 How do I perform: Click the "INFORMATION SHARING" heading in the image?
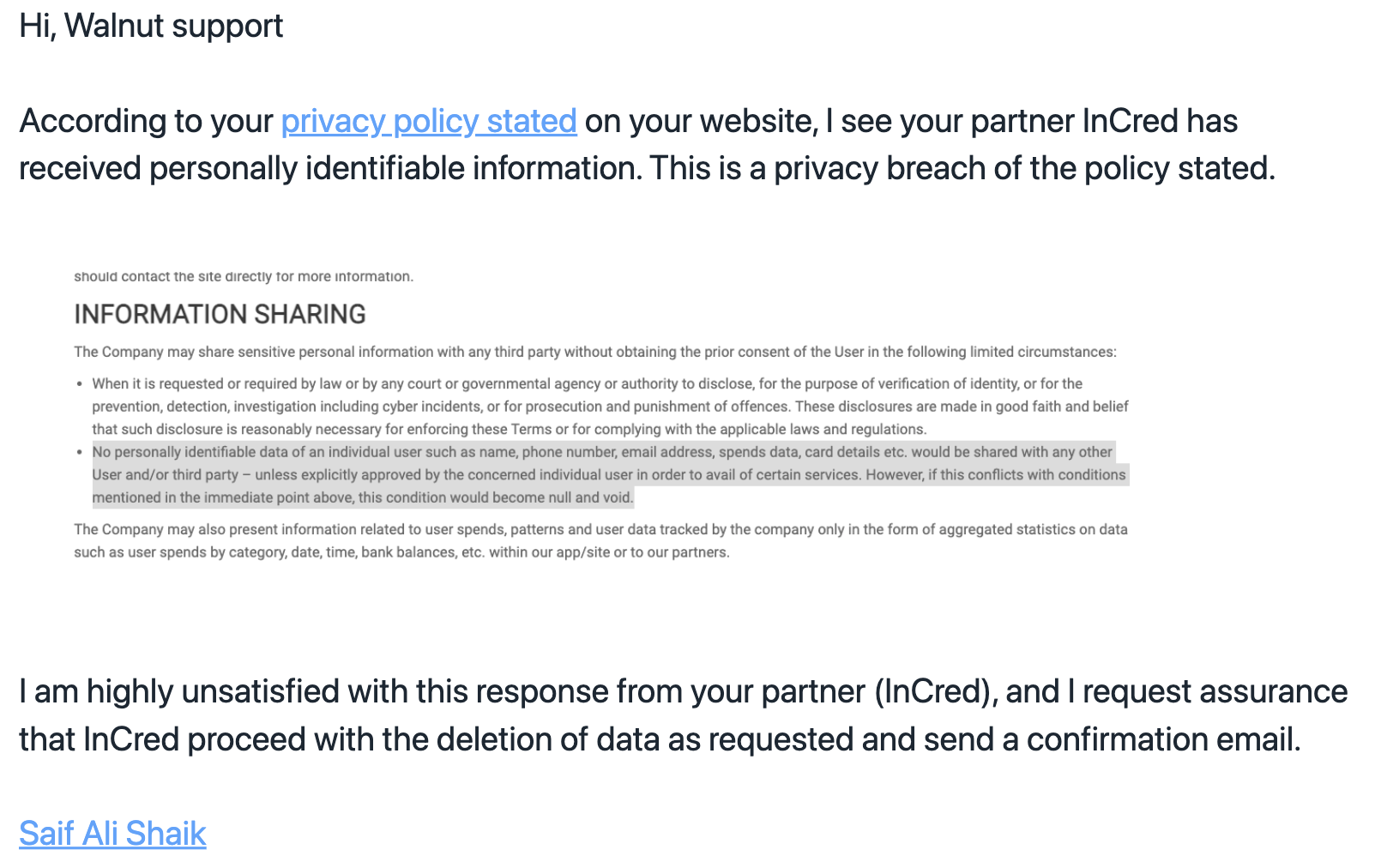[220, 314]
